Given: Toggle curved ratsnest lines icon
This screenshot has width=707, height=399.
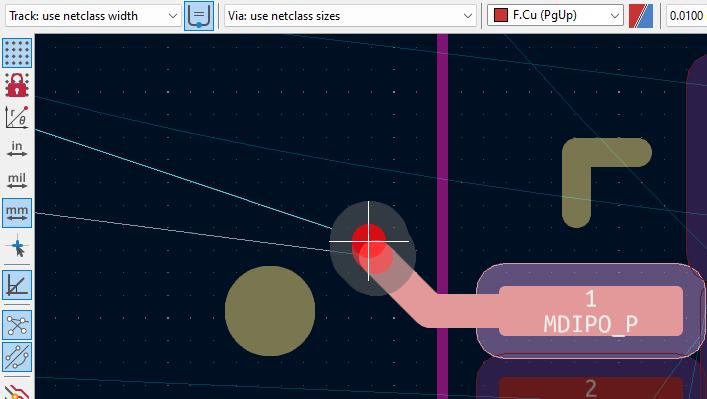Looking at the screenshot, I should 17,357.
